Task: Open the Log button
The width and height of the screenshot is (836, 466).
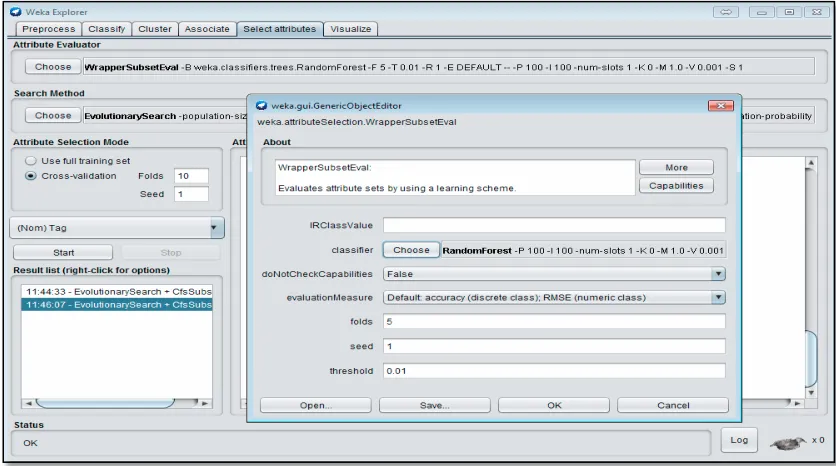Action: (x=739, y=440)
